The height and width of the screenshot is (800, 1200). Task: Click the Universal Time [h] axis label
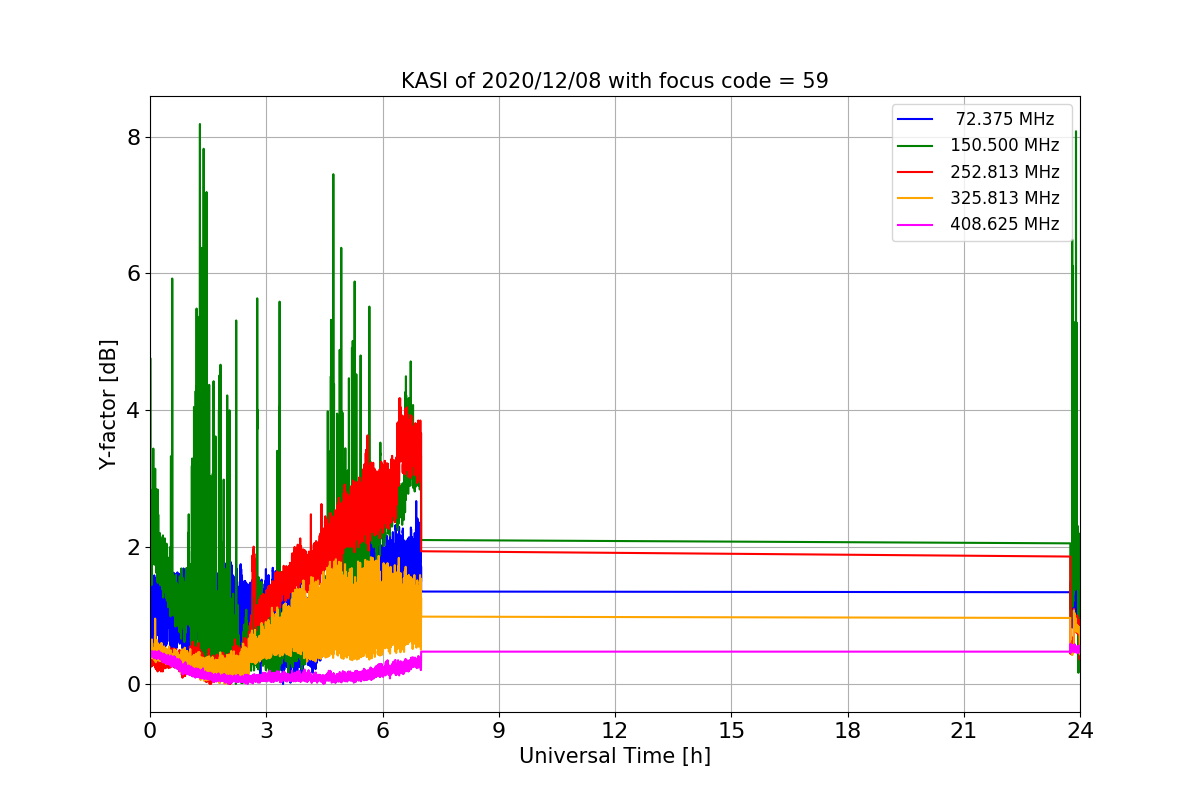[x=614, y=756]
